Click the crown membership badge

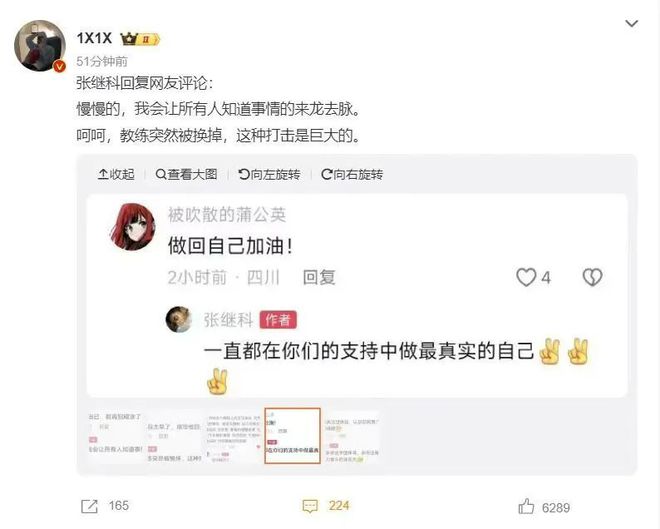pyautogui.click(x=140, y=39)
